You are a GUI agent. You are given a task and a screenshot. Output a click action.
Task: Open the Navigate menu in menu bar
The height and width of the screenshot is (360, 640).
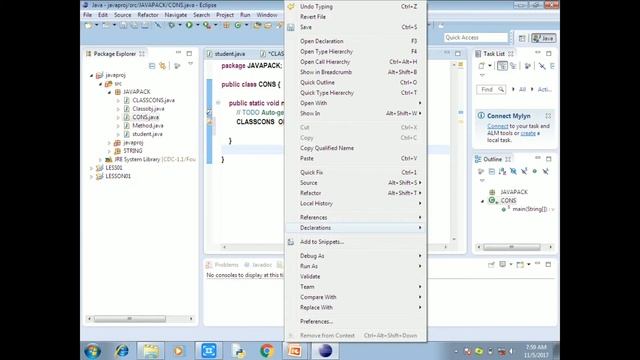(x=176, y=15)
